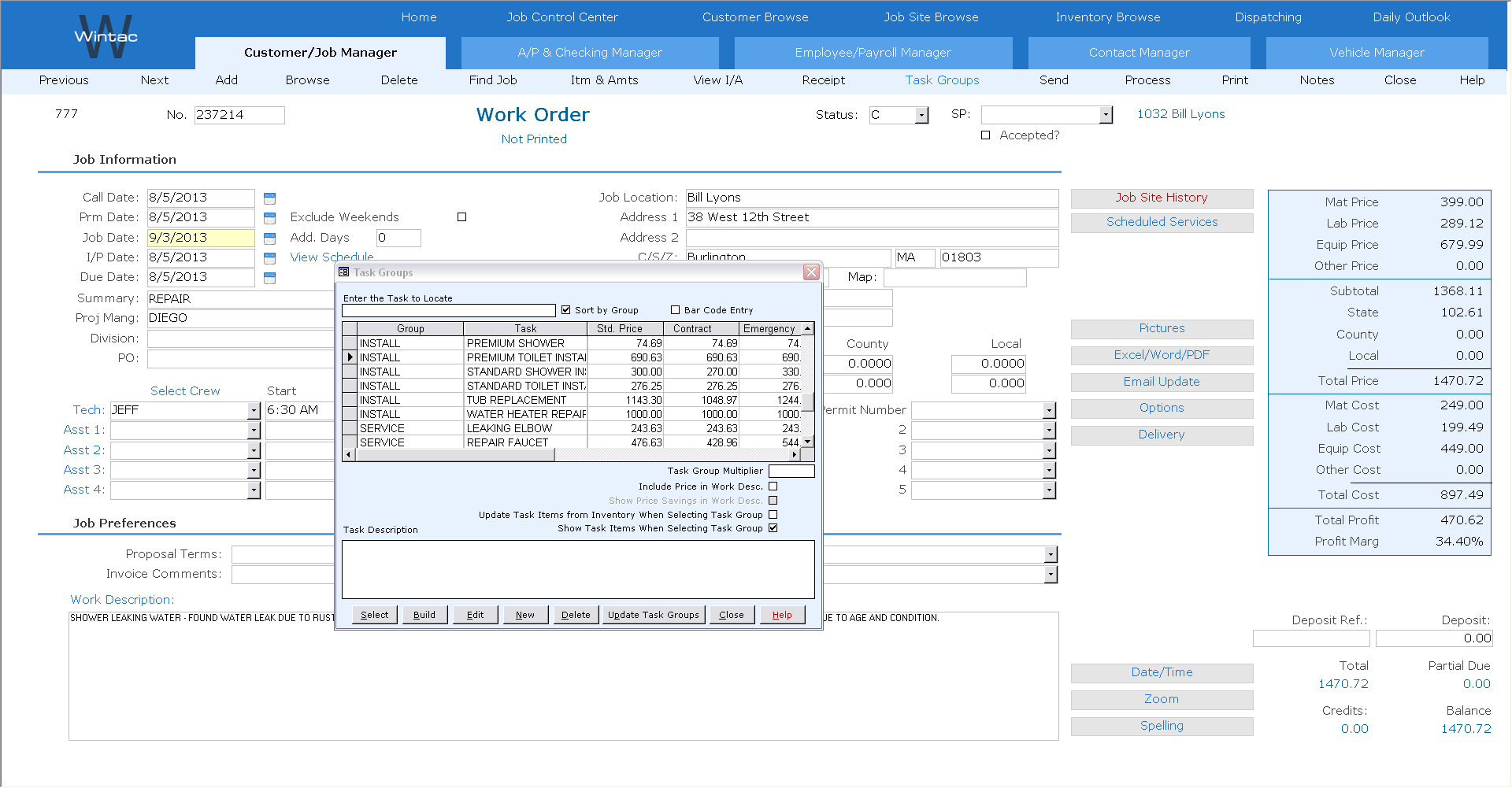
Task: Open calendar picker next to Prm Date
Action: pos(269,218)
